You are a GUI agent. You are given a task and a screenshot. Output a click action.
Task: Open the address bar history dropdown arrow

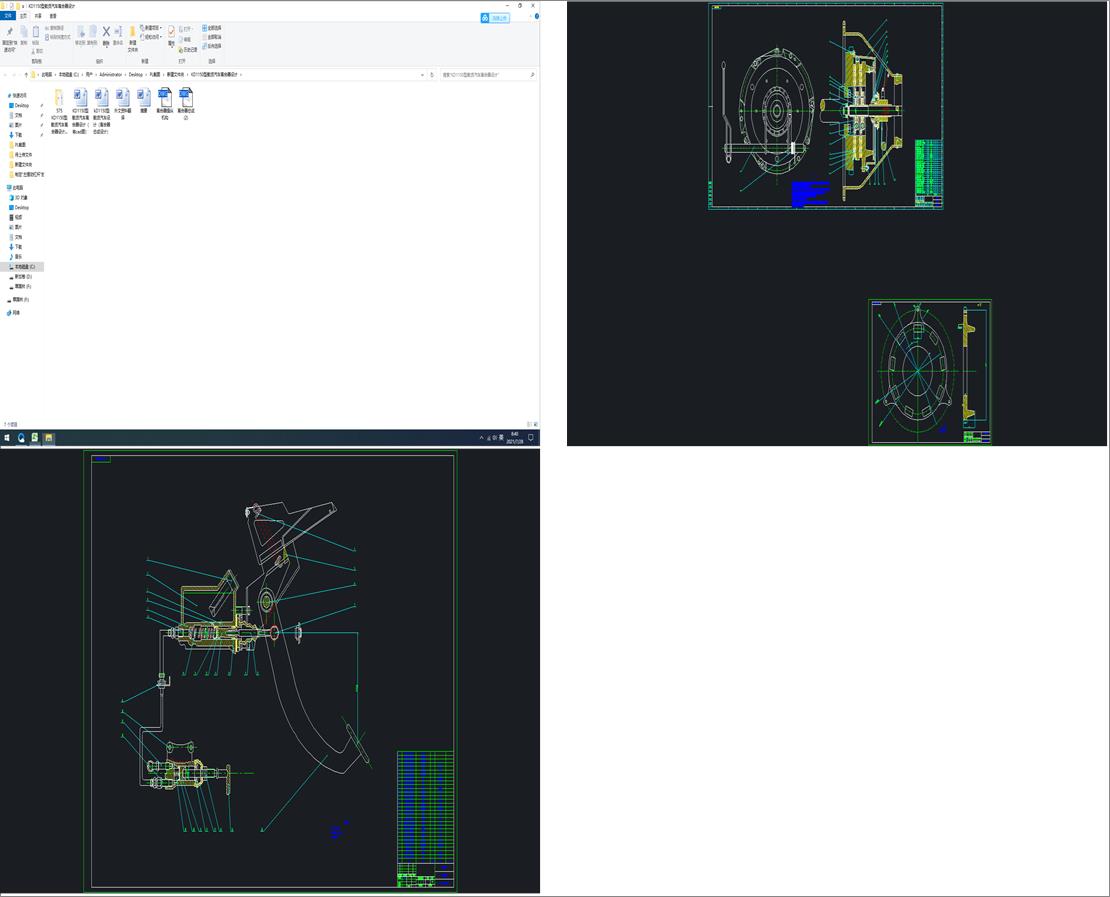point(423,74)
